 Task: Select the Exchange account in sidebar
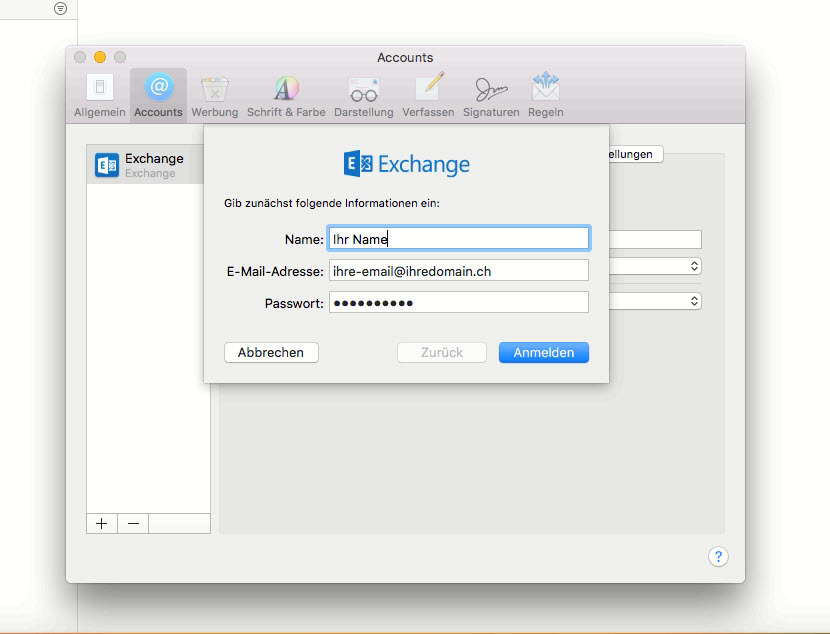tap(145, 165)
